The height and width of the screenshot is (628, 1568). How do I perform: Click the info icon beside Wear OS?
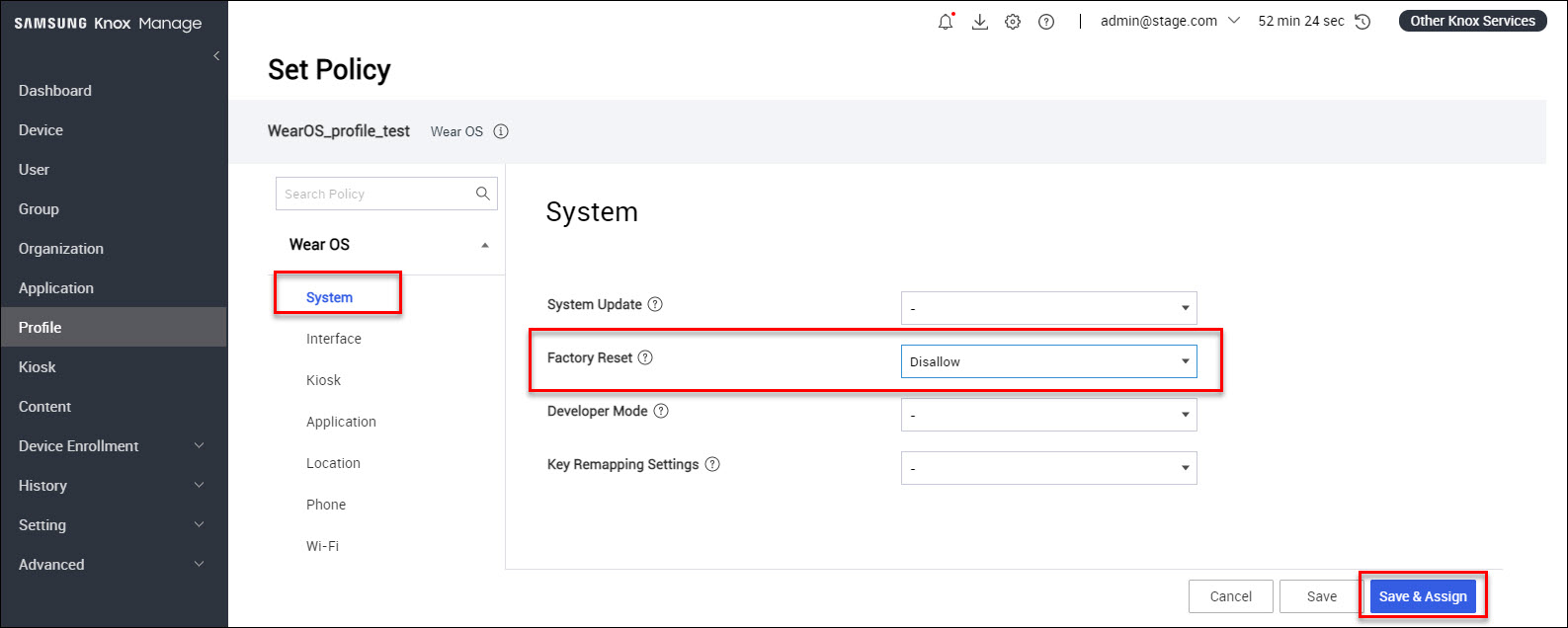point(501,131)
